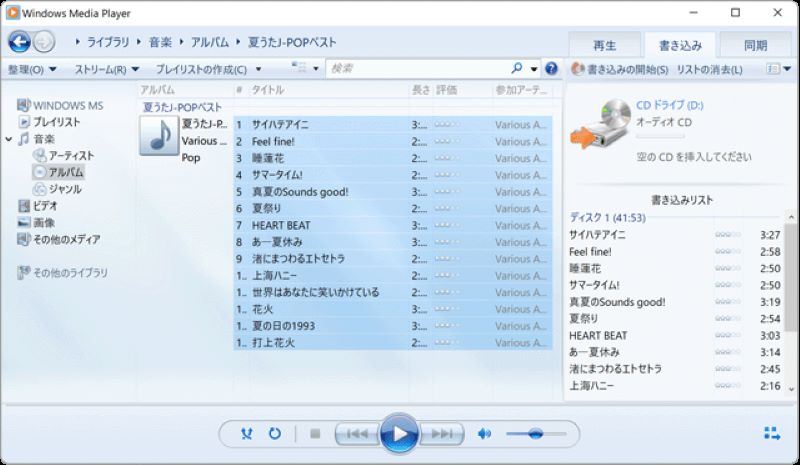Screen dimensions: 800x465
Task: Open the search options dropdown arrow
Action: (534, 69)
